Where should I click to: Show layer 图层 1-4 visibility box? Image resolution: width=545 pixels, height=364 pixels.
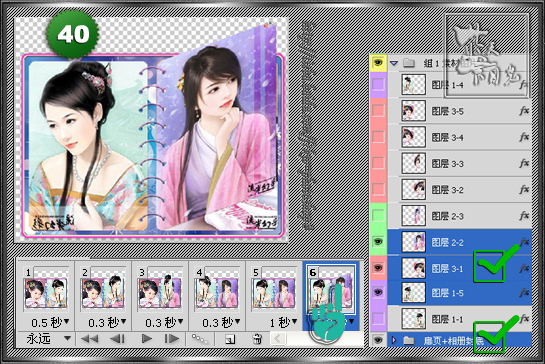378,84
